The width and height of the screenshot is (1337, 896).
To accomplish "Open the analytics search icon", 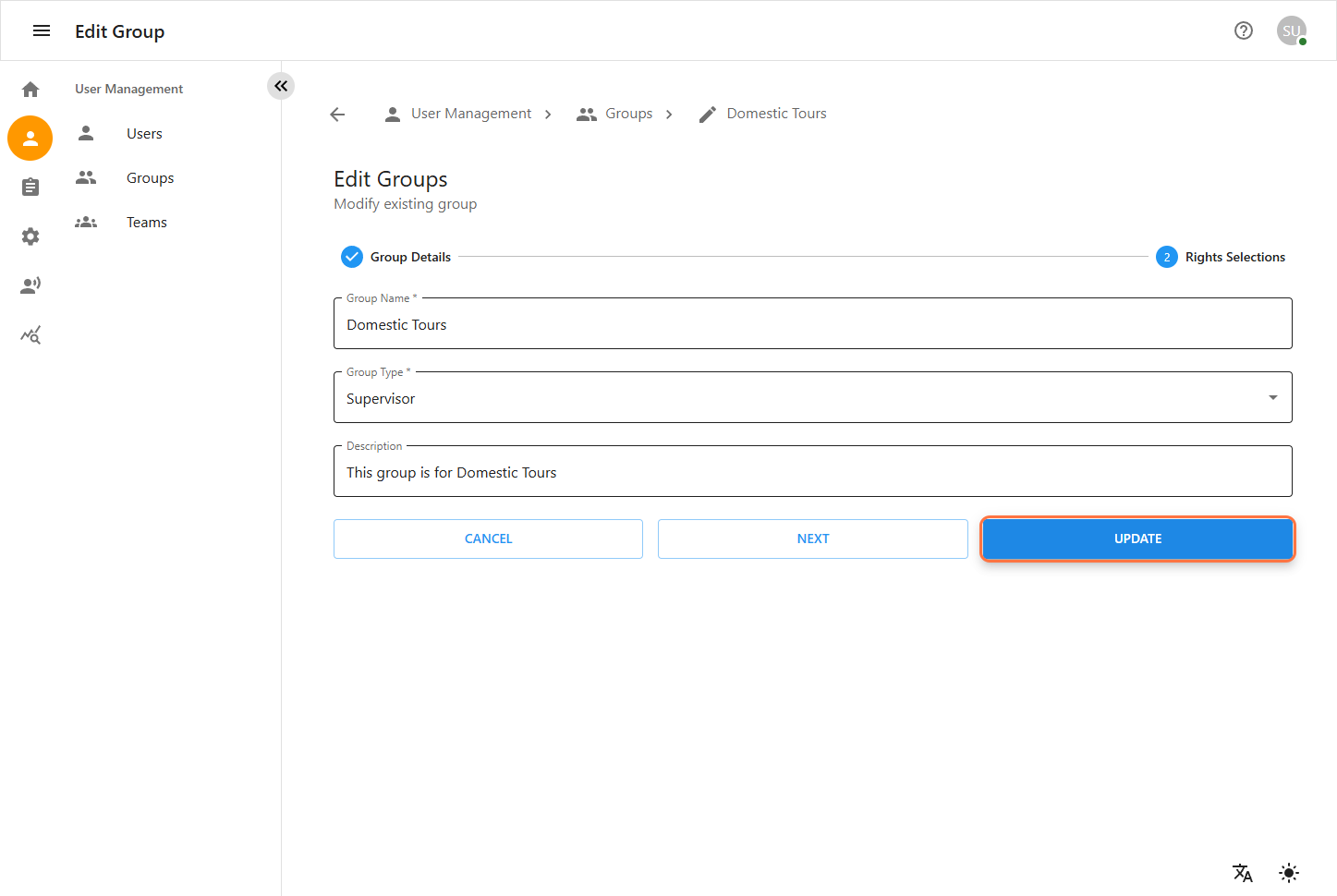I will point(30,335).
